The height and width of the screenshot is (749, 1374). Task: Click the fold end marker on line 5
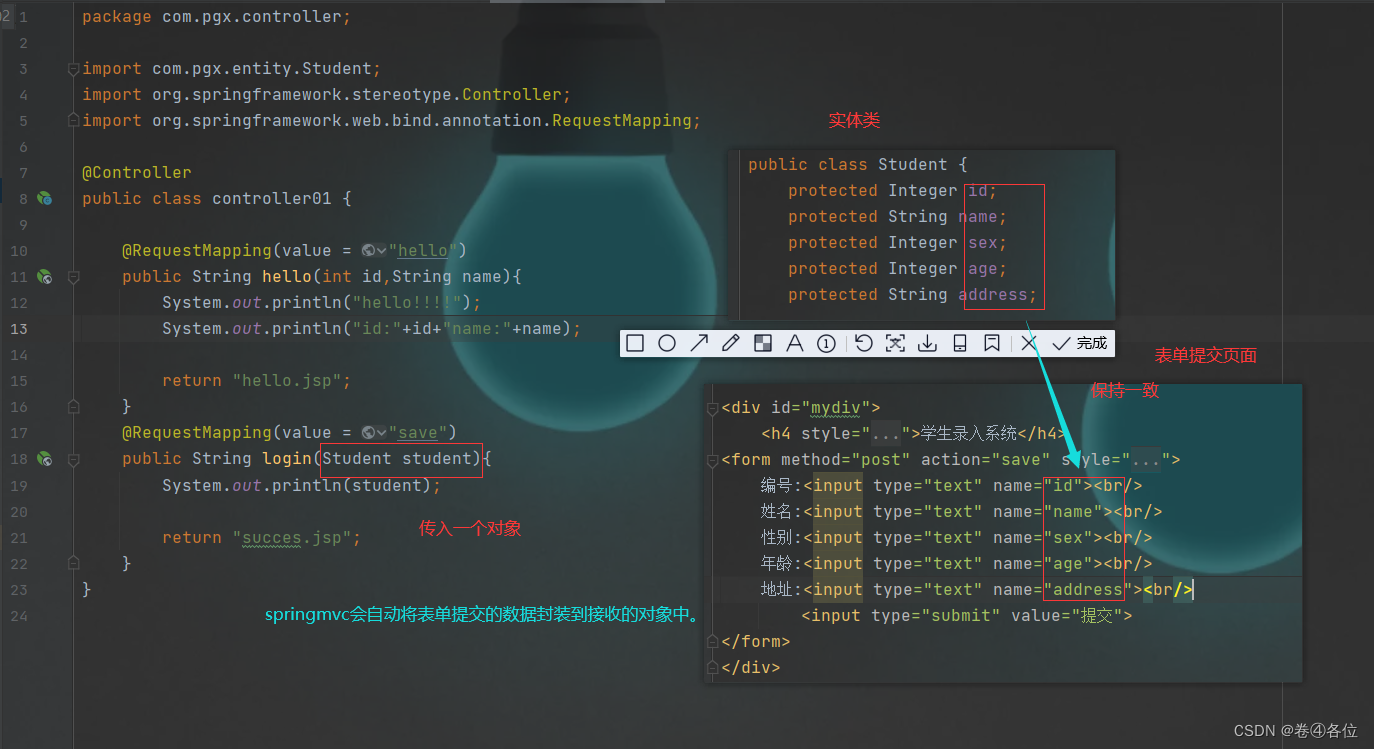click(x=73, y=120)
